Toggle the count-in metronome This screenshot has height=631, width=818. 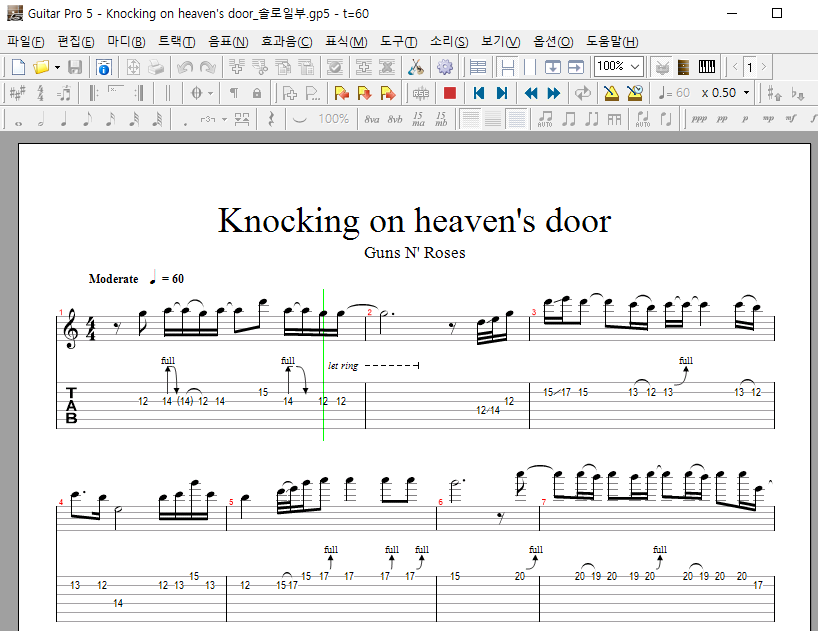pyautogui.click(x=635, y=93)
